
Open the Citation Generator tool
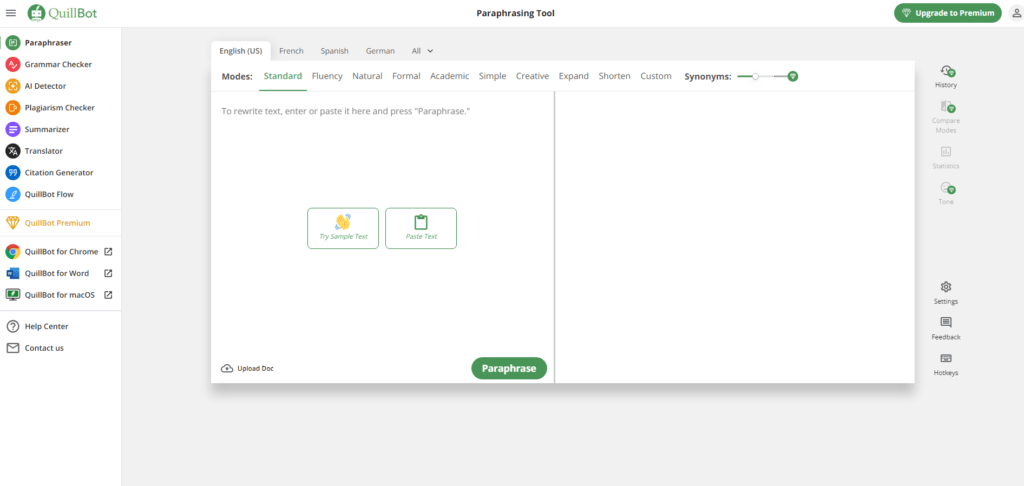click(x=57, y=173)
